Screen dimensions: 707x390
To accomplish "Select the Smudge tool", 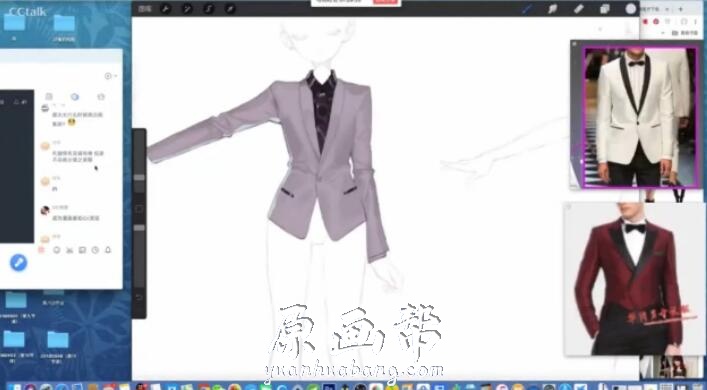I will (552, 9).
